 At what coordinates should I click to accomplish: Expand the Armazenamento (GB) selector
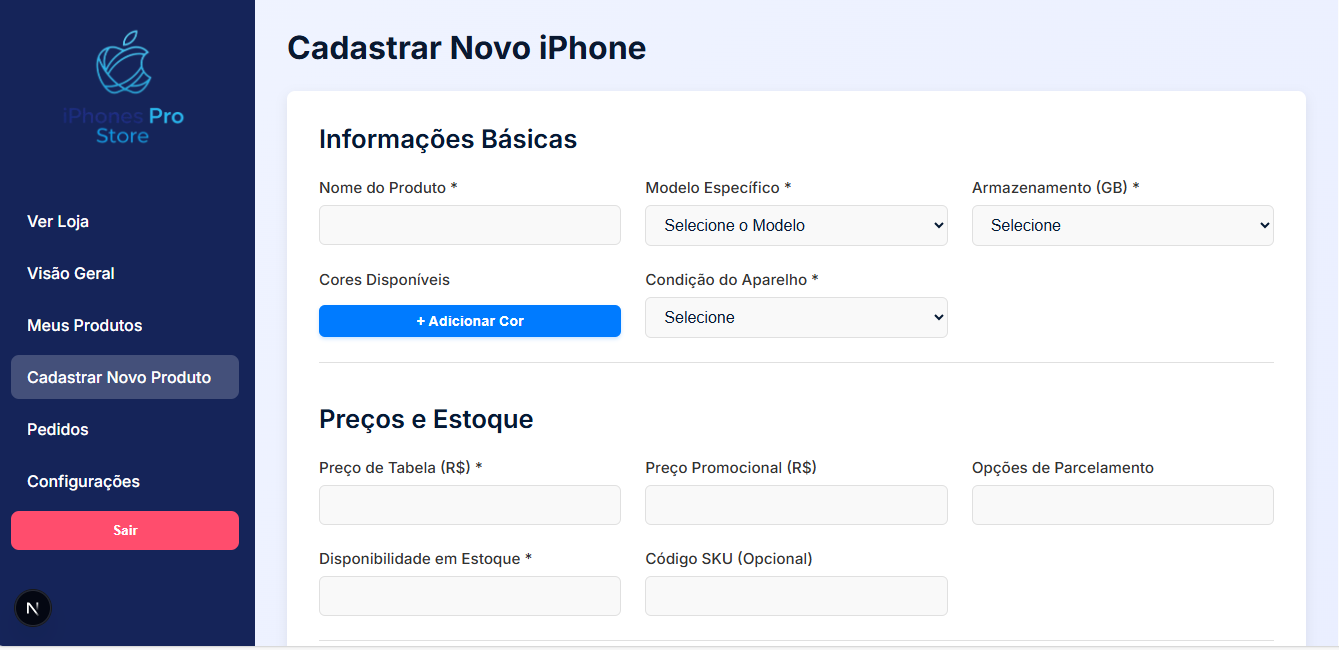click(x=1122, y=225)
